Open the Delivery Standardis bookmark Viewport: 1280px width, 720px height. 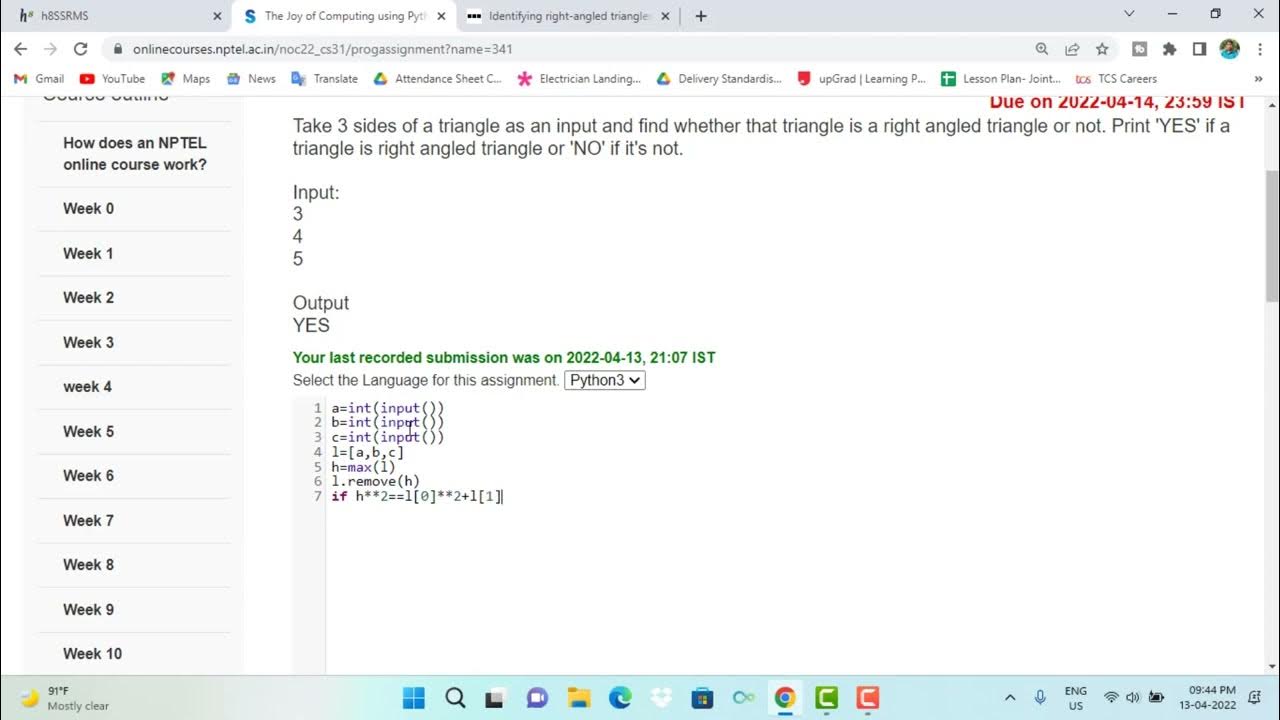[x=719, y=79]
